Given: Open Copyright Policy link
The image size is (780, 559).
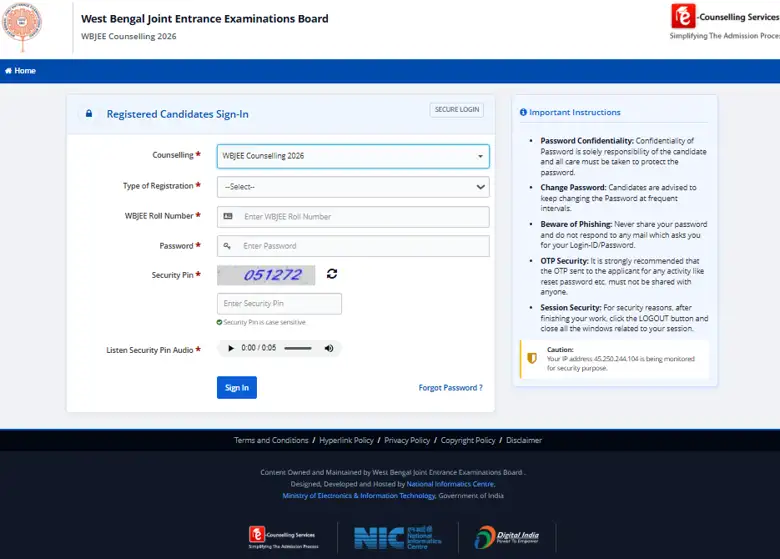Looking at the screenshot, I should tap(468, 440).
